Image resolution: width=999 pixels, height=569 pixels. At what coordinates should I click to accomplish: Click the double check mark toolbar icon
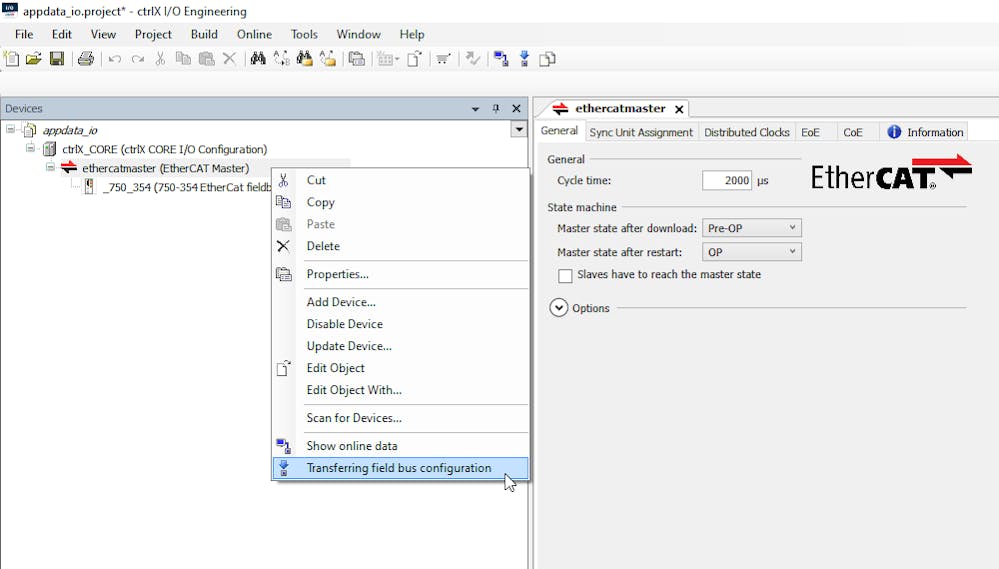point(473,59)
